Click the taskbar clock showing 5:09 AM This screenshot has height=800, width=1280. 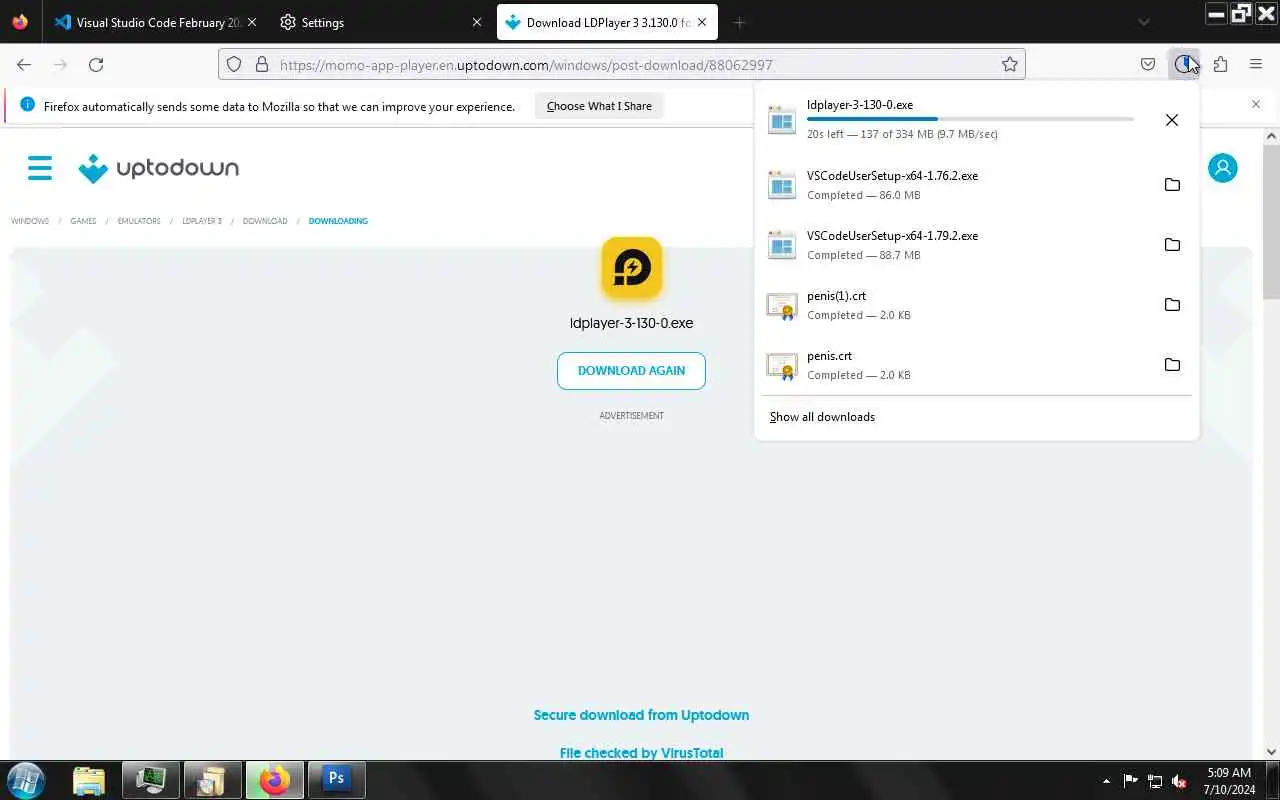coord(1229,780)
